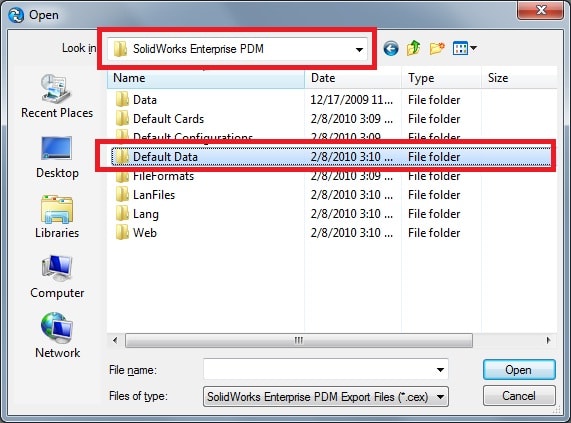Click the Open button

tap(519, 370)
